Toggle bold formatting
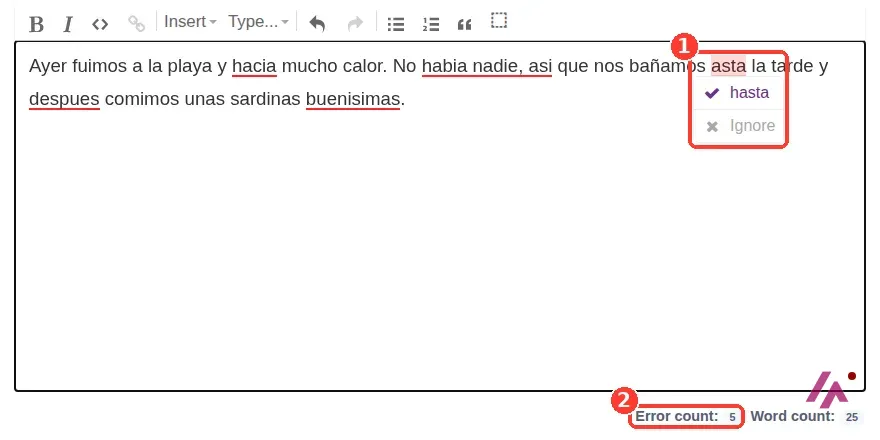This screenshot has height=440, width=880. (x=36, y=24)
